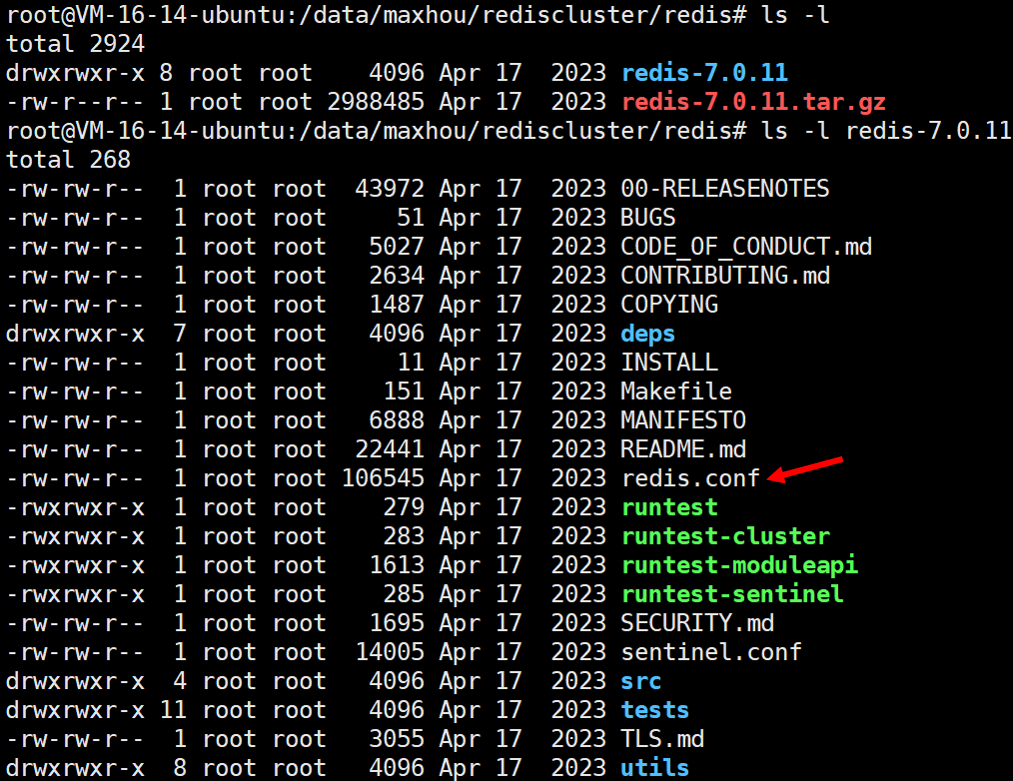Click the deps directory name
The image size is (1013, 781).
(648, 334)
